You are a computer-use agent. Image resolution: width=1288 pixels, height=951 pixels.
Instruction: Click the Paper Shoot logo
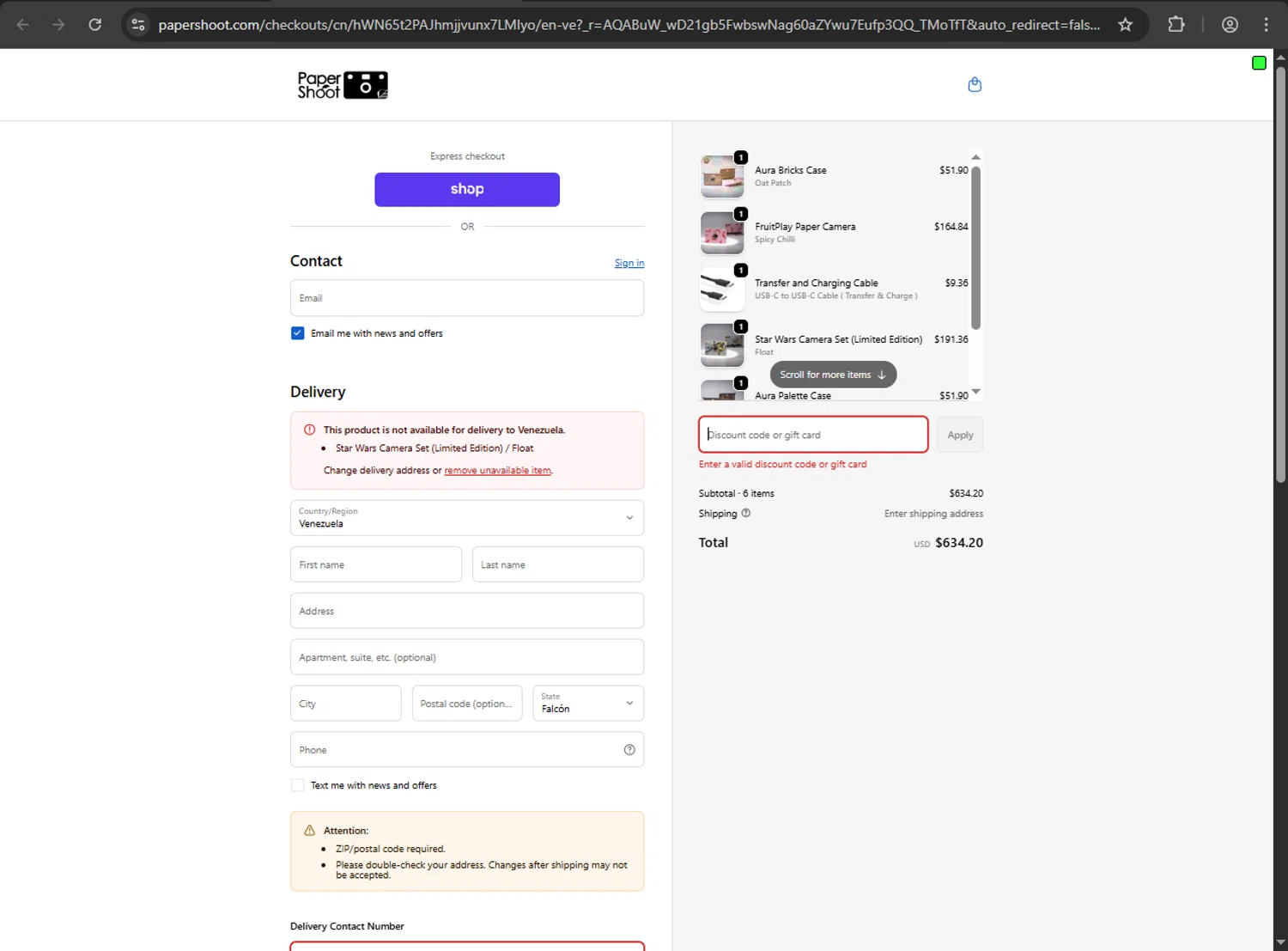point(343,85)
